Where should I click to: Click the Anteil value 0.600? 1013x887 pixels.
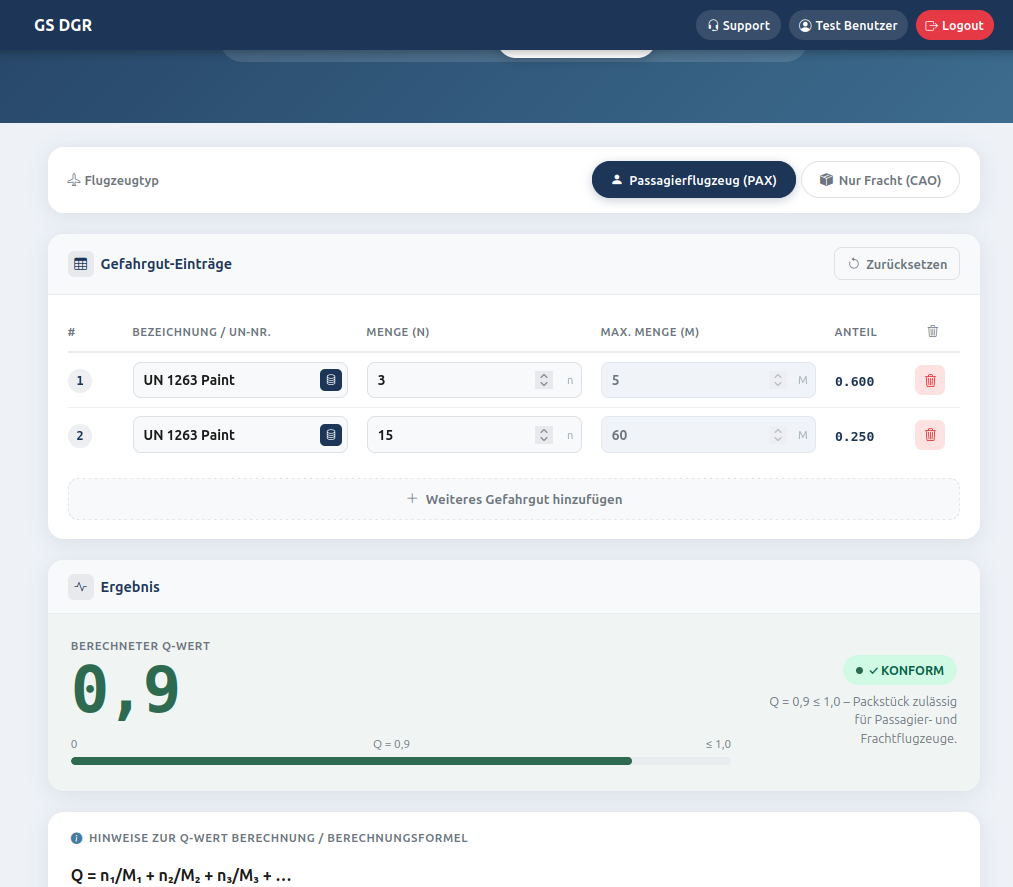pos(854,381)
